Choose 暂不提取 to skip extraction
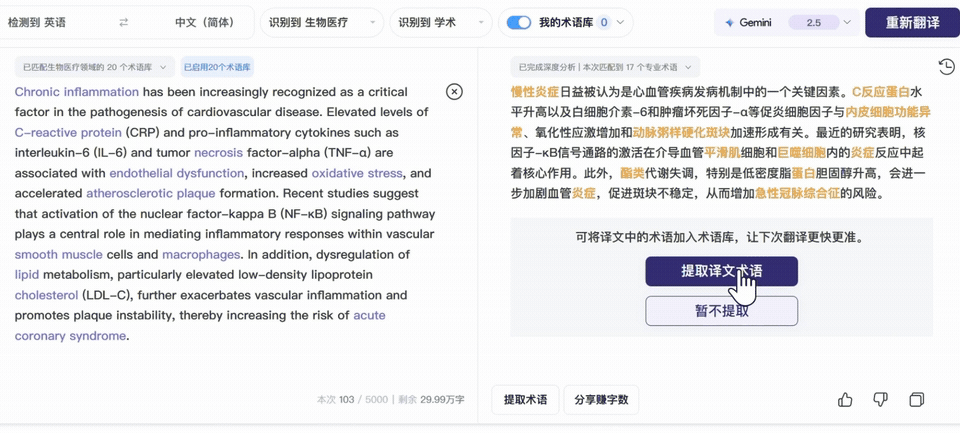960x433 pixels. click(721, 311)
